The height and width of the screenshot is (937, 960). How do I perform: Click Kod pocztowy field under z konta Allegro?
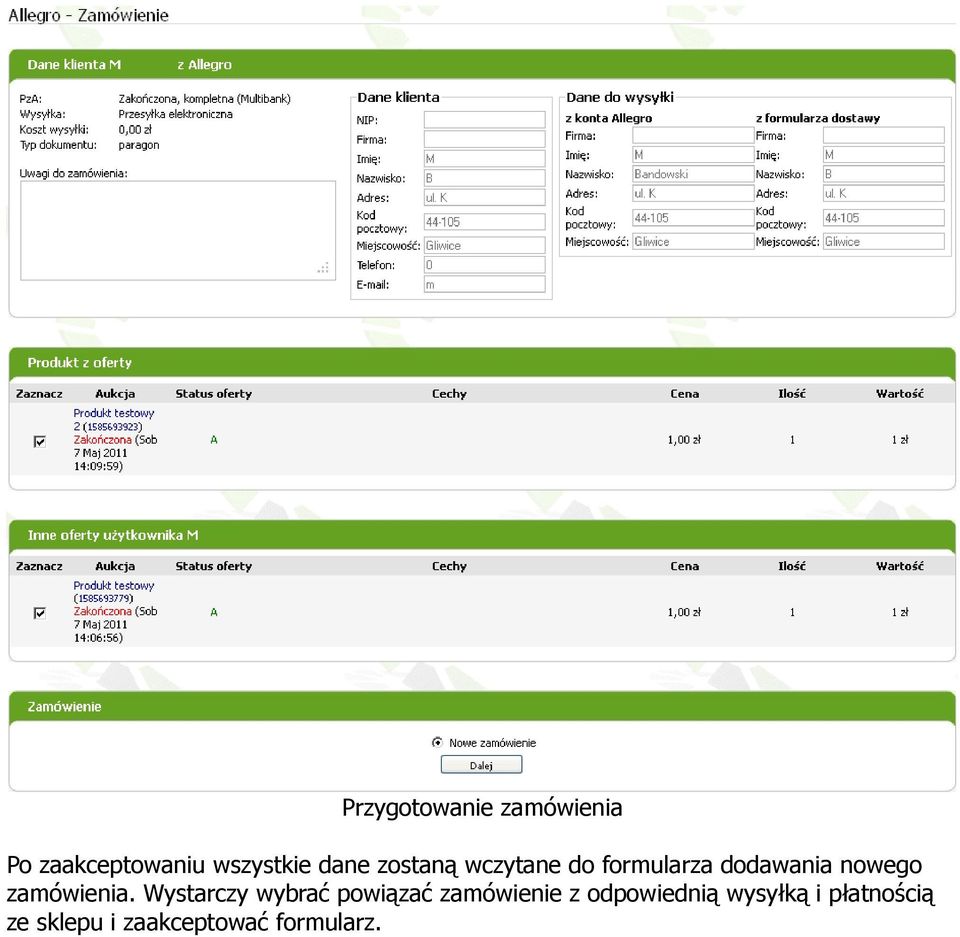pyautogui.click(x=693, y=217)
